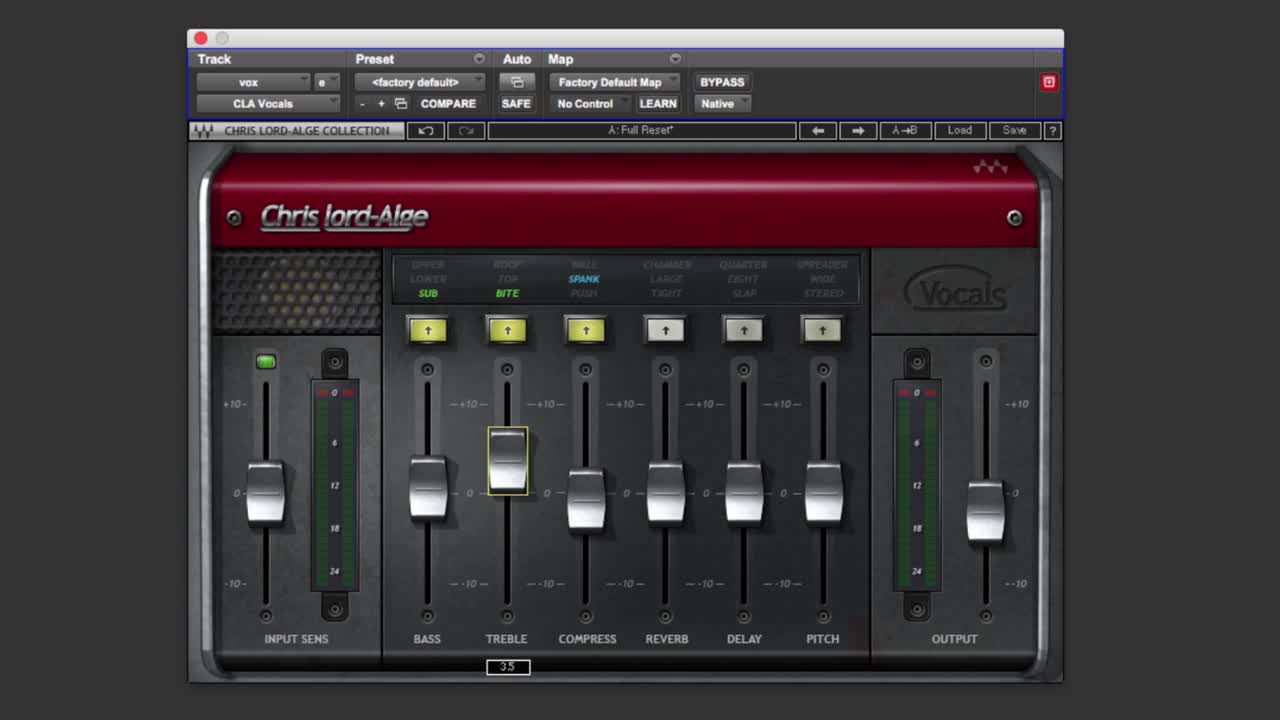The image size is (1280, 720).
Task: Click the TREBLE fader handle
Action: click(x=506, y=461)
